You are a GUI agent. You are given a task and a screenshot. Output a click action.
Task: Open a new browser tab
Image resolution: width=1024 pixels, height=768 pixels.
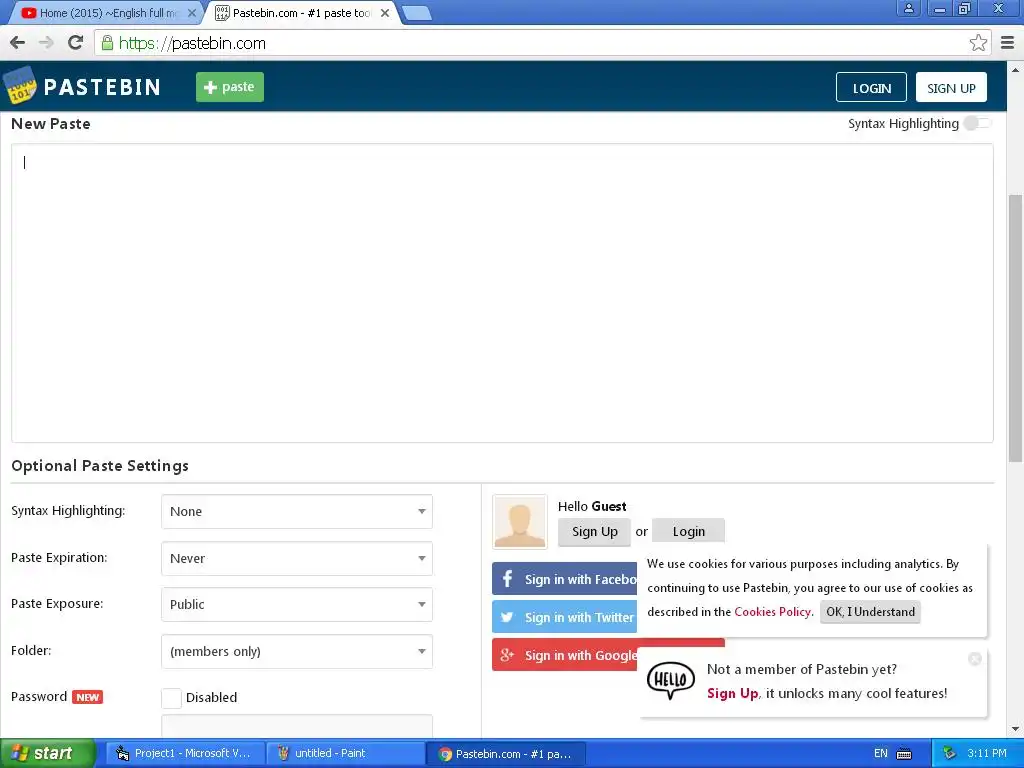416,13
